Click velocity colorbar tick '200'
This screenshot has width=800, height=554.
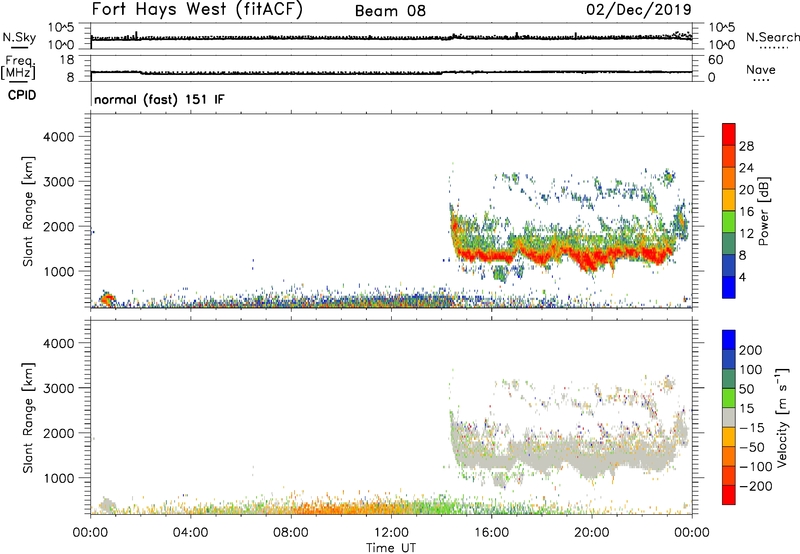751,350
